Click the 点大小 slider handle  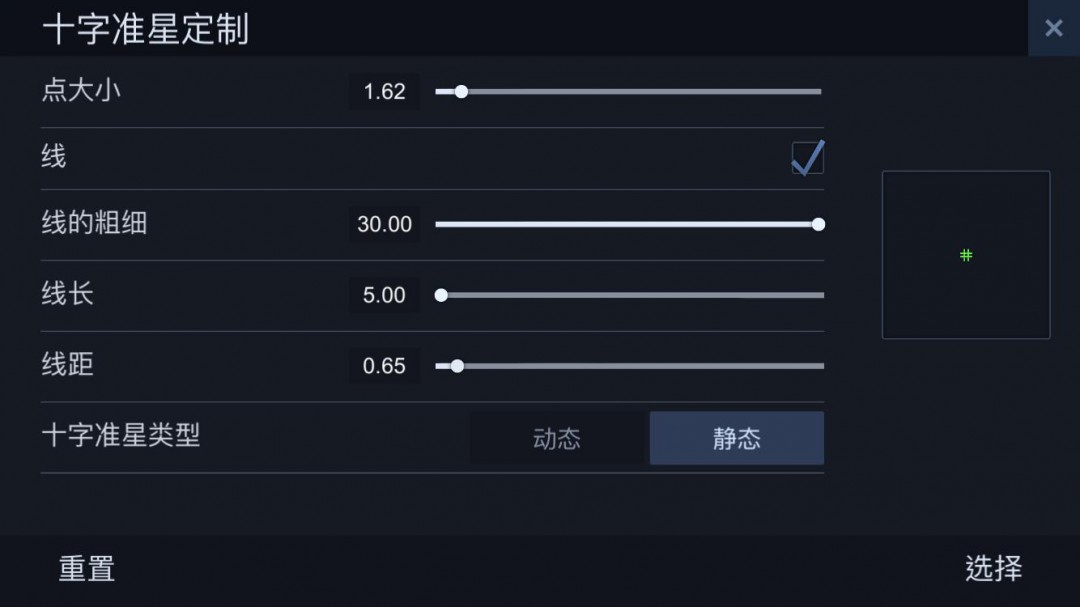tap(461, 92)
